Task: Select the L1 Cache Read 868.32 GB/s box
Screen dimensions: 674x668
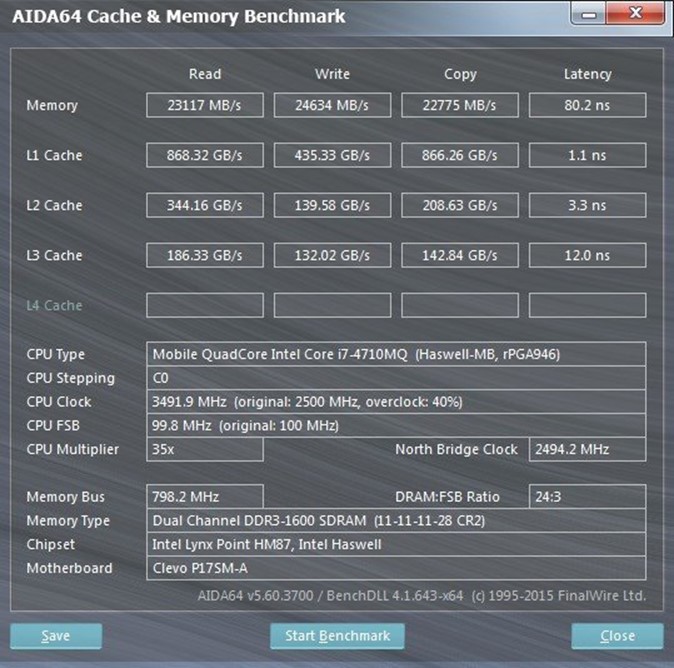Action: (205, 155)
